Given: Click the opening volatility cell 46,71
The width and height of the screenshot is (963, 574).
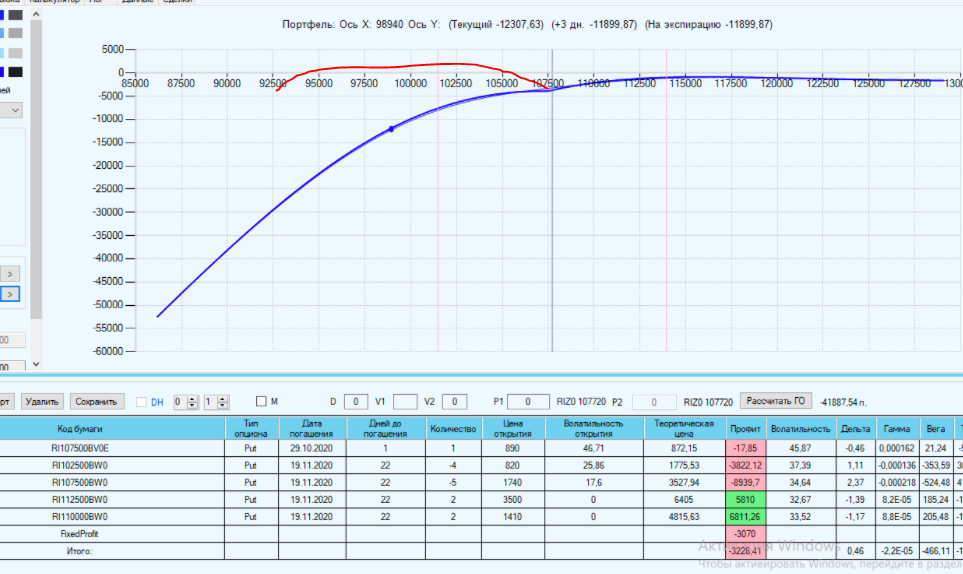Looking at the screenshot, I should (x=593, y=448).
